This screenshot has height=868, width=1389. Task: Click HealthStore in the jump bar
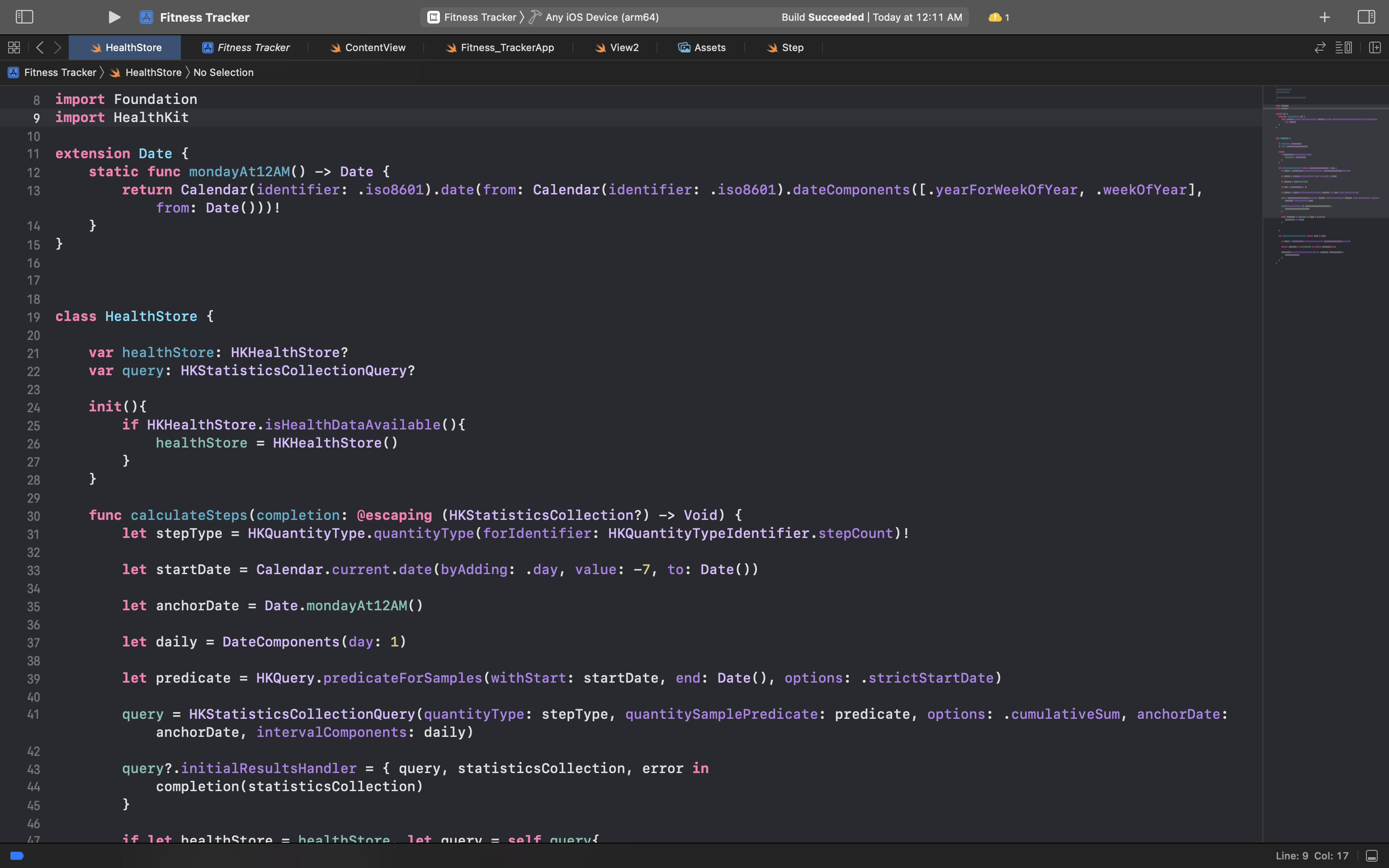tap(146, 72)
